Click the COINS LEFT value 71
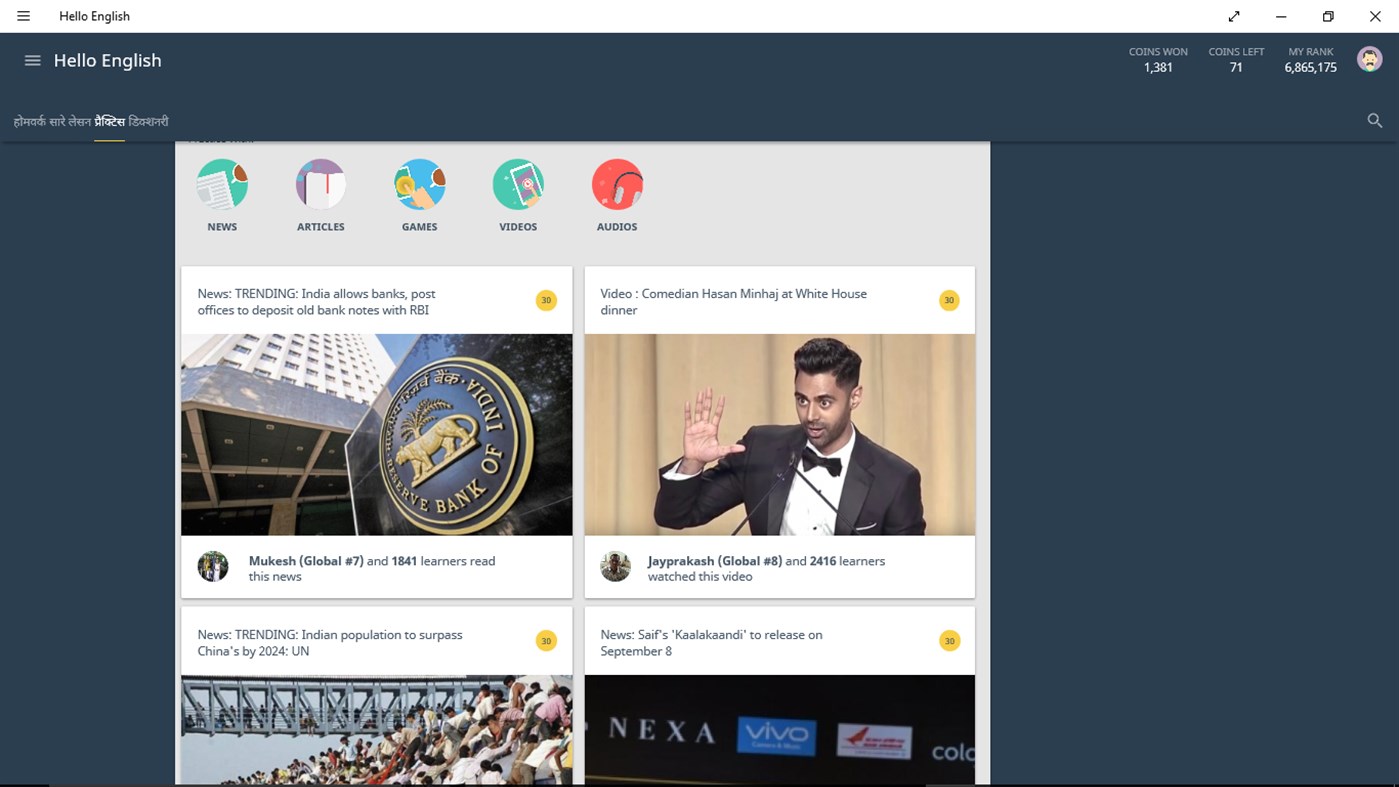 click(1236, 68)
